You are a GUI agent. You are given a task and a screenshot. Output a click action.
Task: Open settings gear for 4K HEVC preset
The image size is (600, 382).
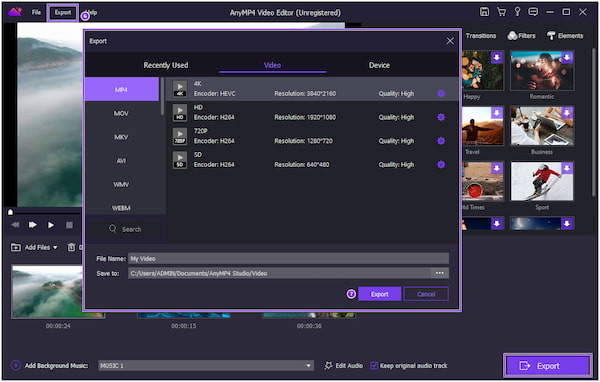click(441, 93)
